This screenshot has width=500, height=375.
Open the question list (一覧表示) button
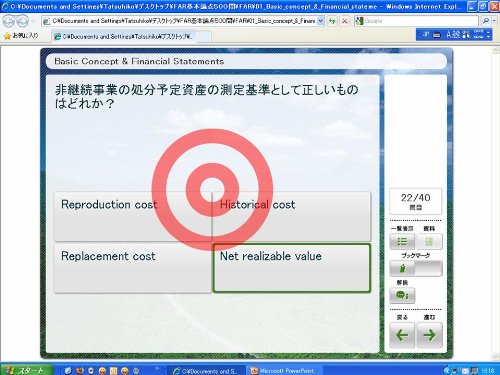(x=402, y=241)
